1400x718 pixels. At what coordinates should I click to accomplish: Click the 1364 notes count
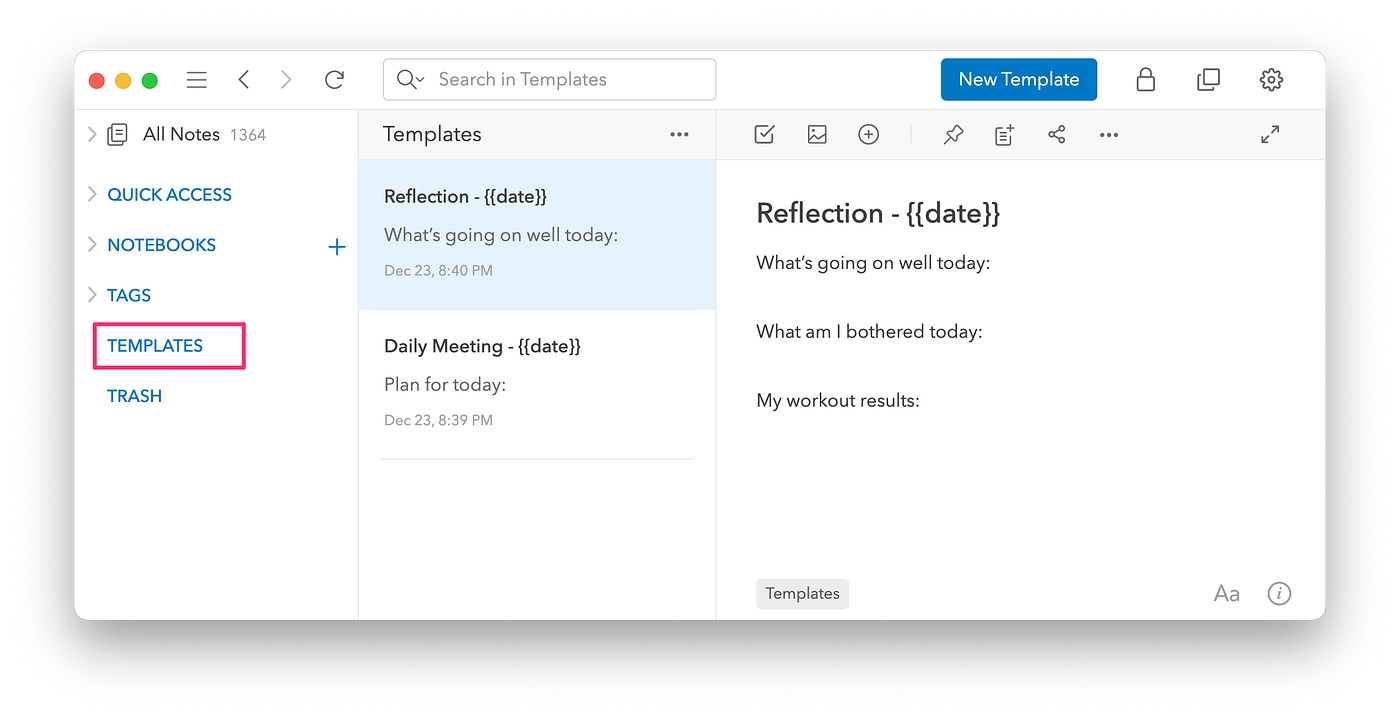(x=248, y=135)
